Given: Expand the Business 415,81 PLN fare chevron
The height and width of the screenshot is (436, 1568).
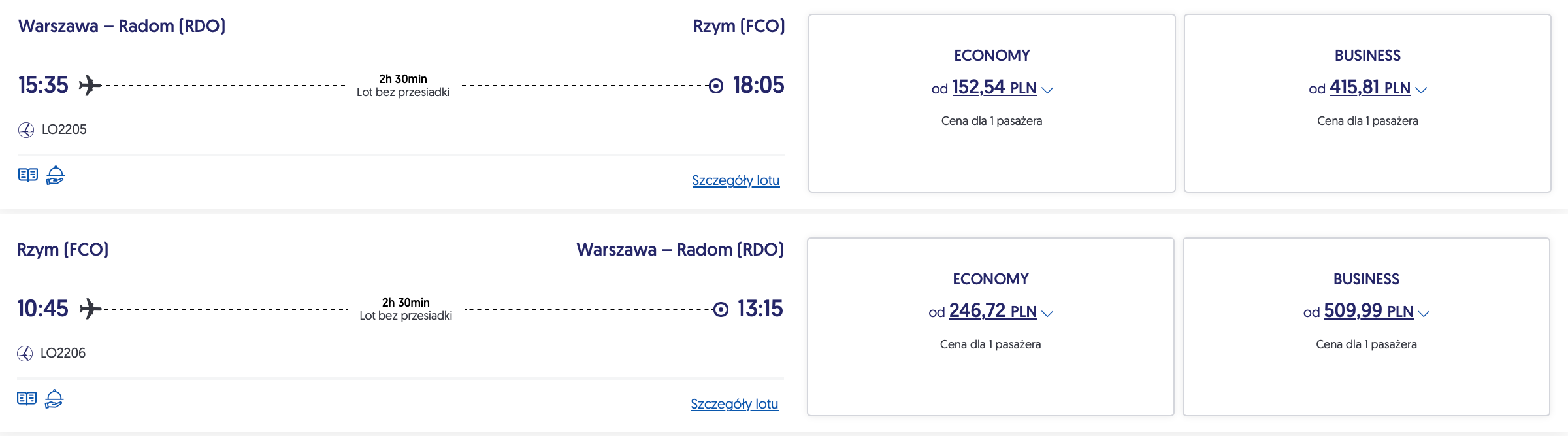Looking at the screenshot, I should pyautogui.click(x=1421, y=90).
